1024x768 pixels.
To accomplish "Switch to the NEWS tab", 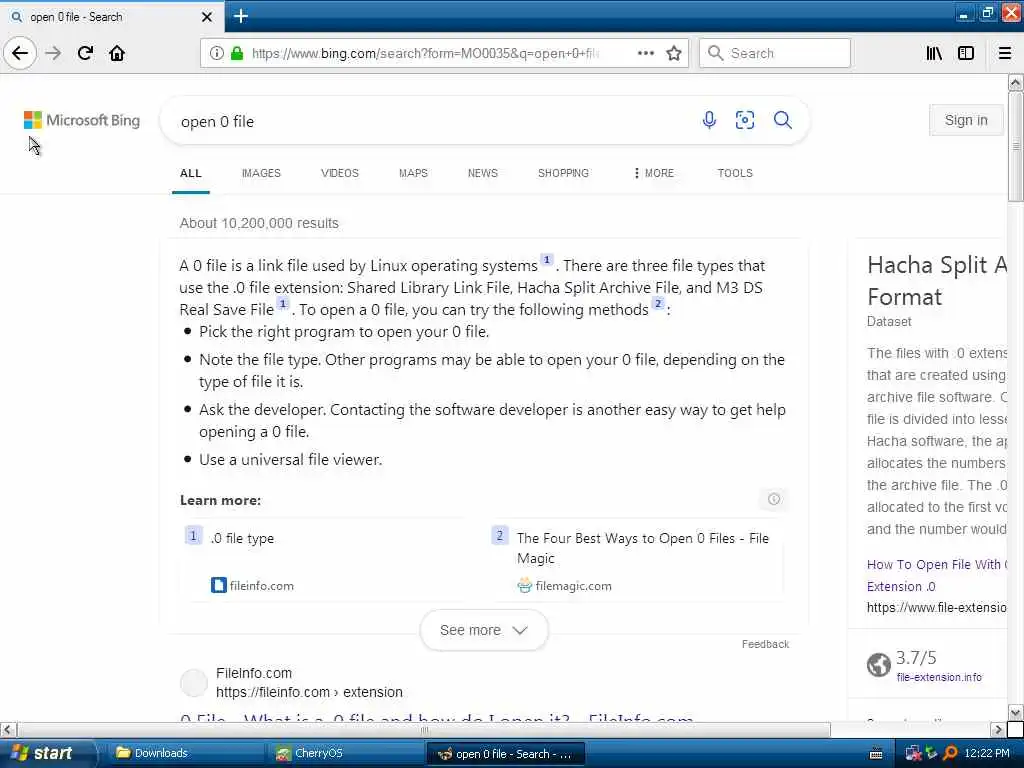I will click(483, 173).
